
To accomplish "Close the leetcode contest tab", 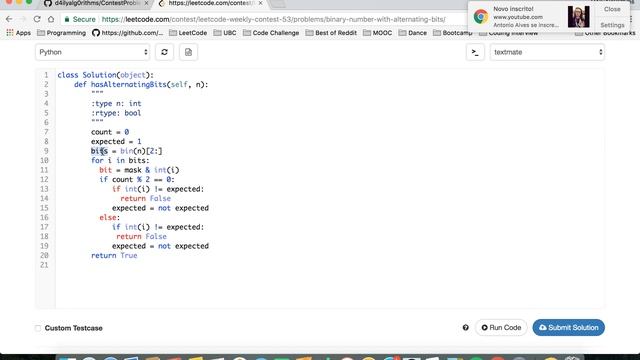I will [260, 3].
